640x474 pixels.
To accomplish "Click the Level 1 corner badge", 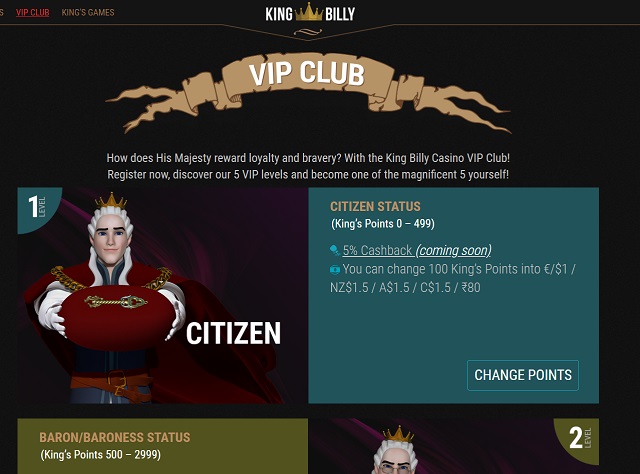I will point(38,207).
